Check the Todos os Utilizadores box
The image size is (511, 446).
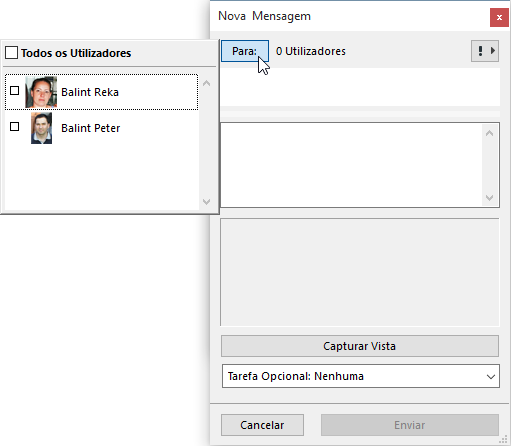[11, 53]
